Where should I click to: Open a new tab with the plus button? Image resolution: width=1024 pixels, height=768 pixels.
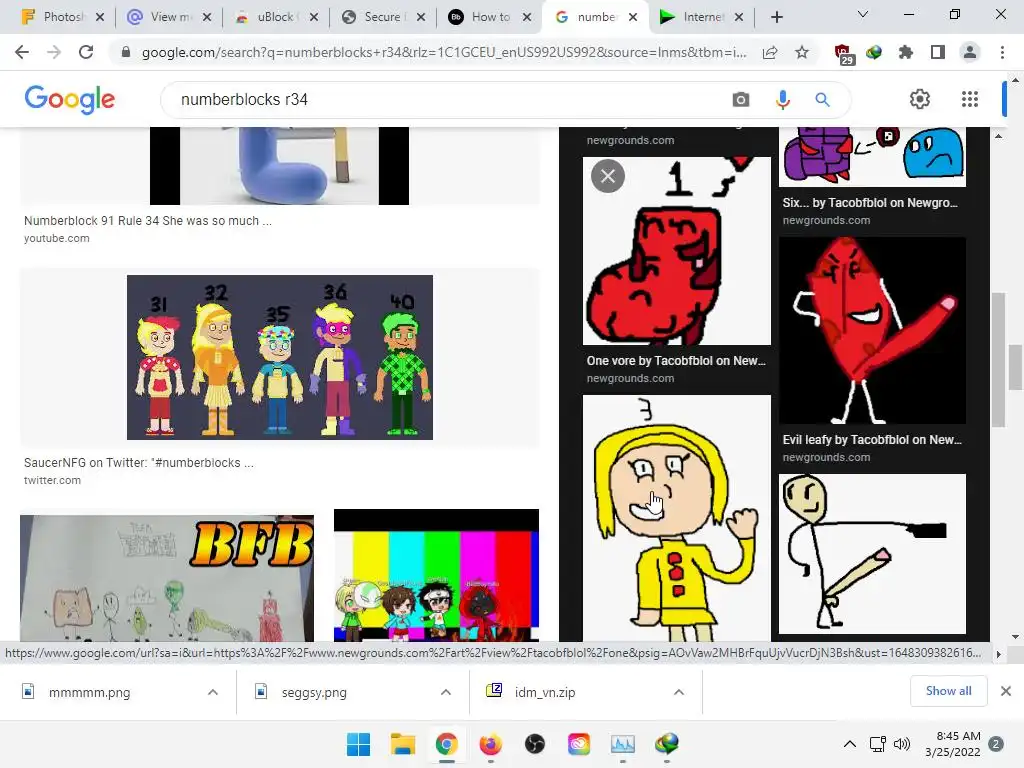pos(776,17)
